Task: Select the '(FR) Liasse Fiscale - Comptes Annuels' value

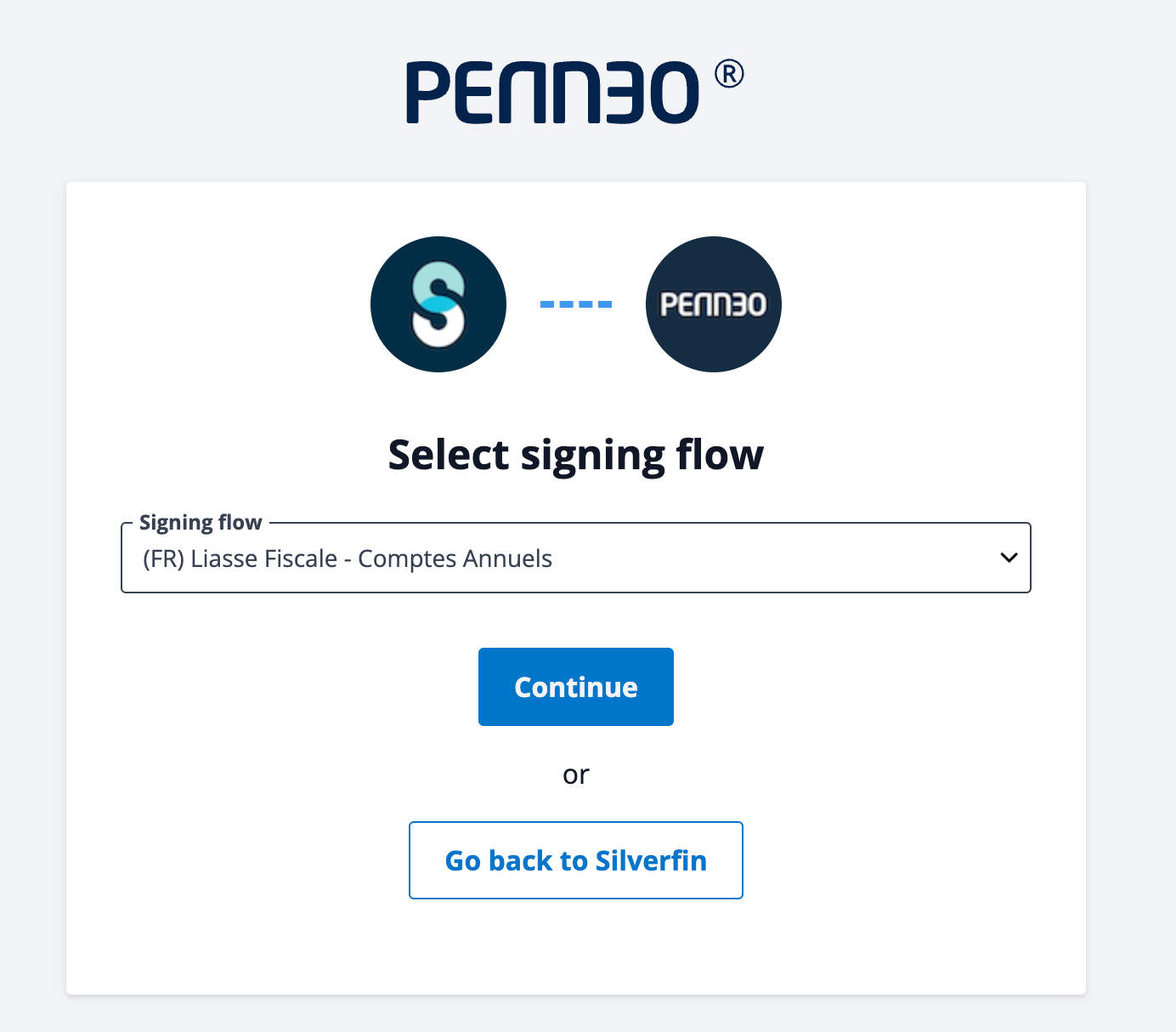Action: pyautogui.click(x=348, y=559)
